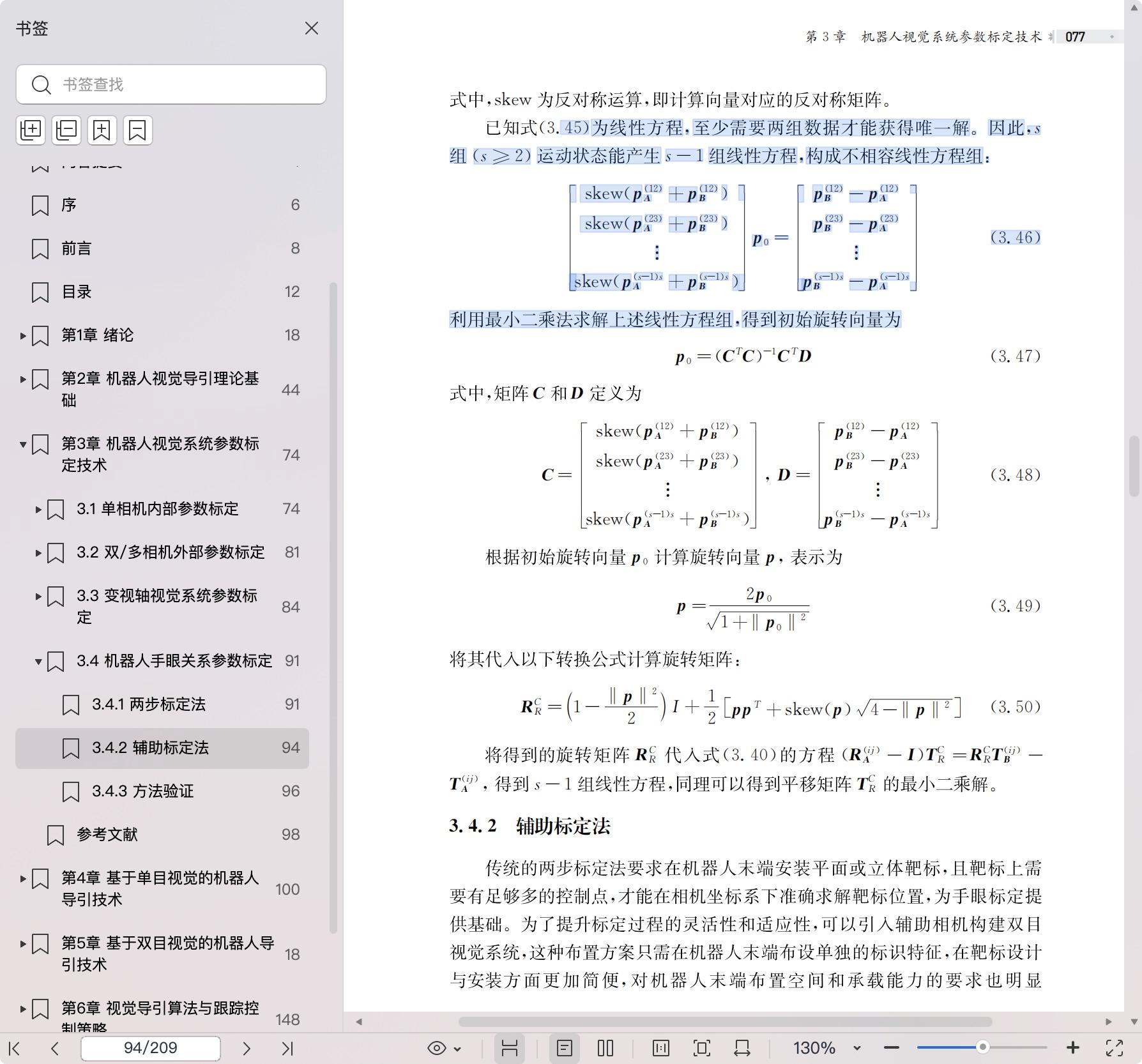Click the document vertical scrollbar thumb

[1134, 466]
